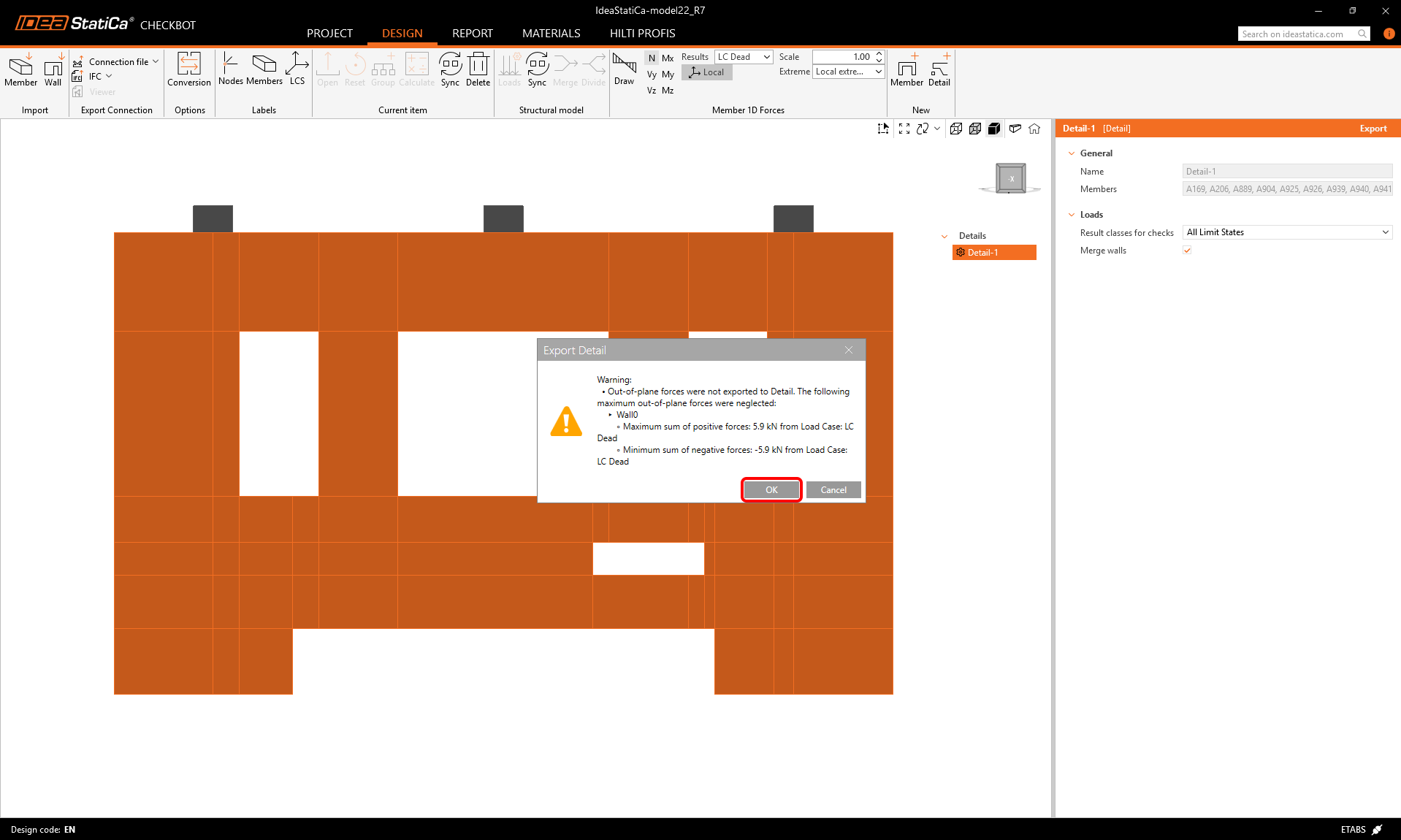
Task: Toggle the N force component
Action: (x=652, y=58)
